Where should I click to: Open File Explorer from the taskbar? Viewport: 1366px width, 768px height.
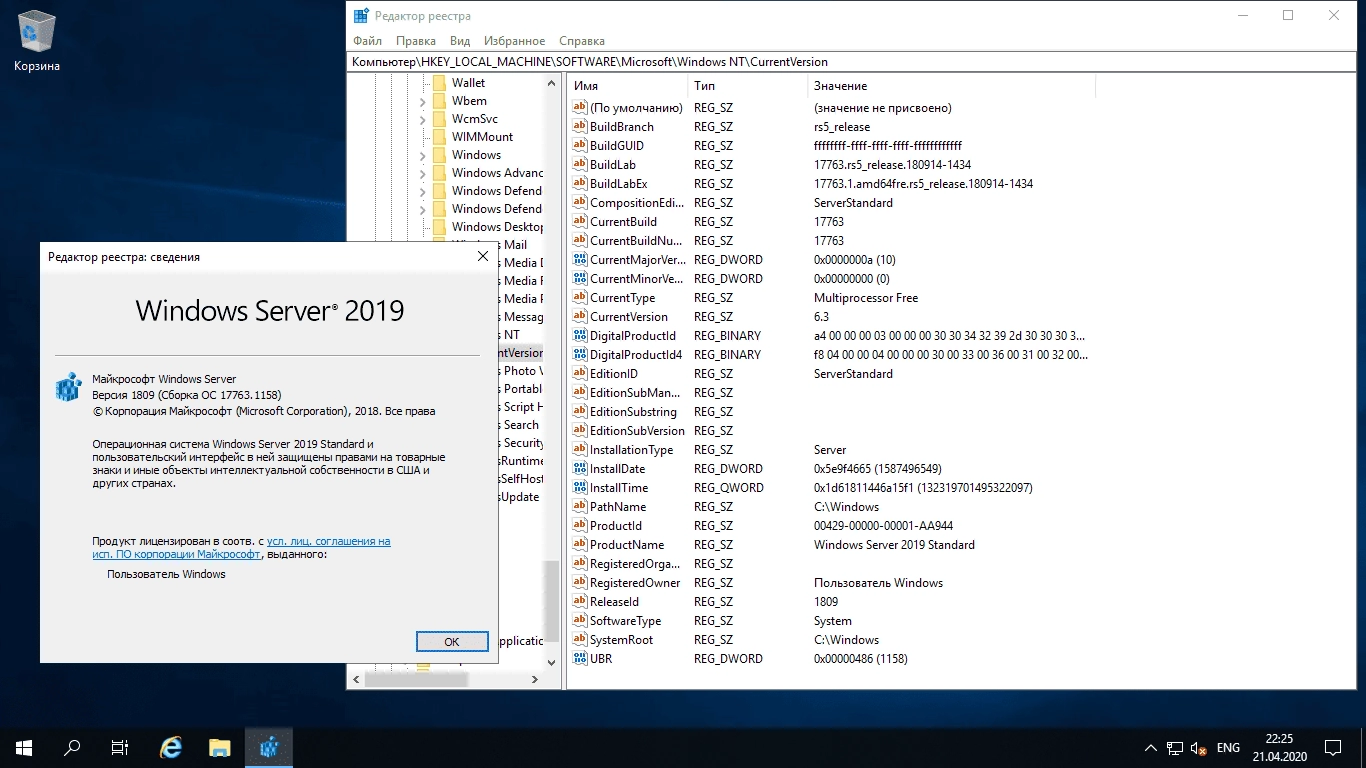(220, 747)
